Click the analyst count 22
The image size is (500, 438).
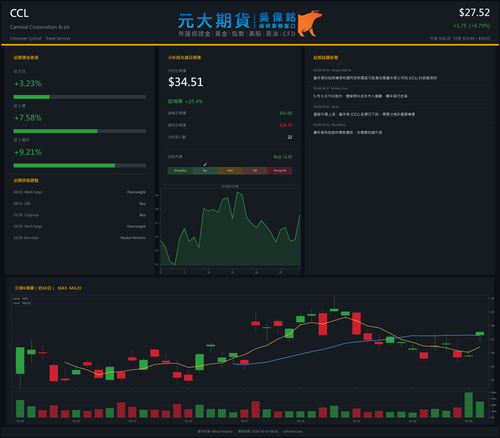290,137
